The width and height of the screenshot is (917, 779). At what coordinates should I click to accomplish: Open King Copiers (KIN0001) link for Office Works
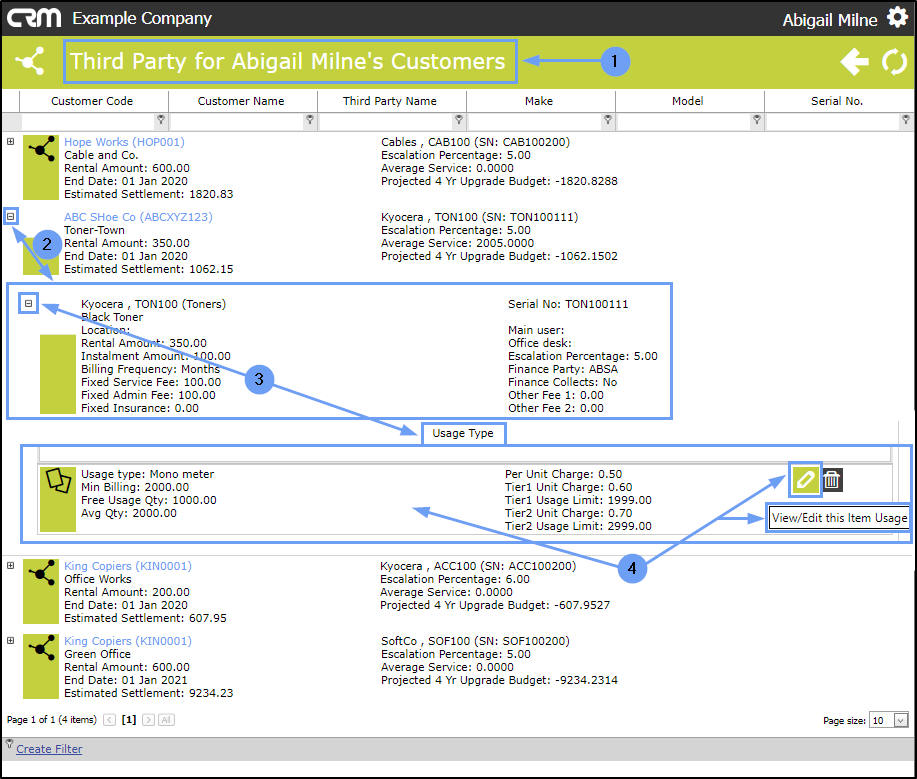coord(127,566)
